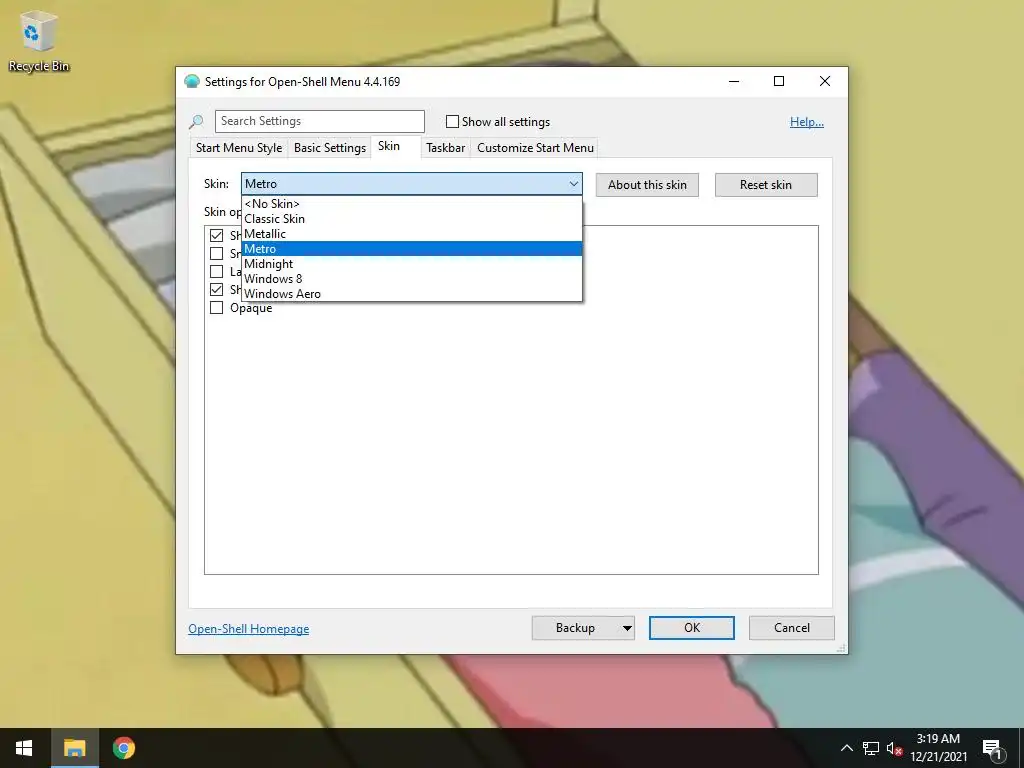
Task: Visit the Open-Shell Homepage link
Action: 249,629
